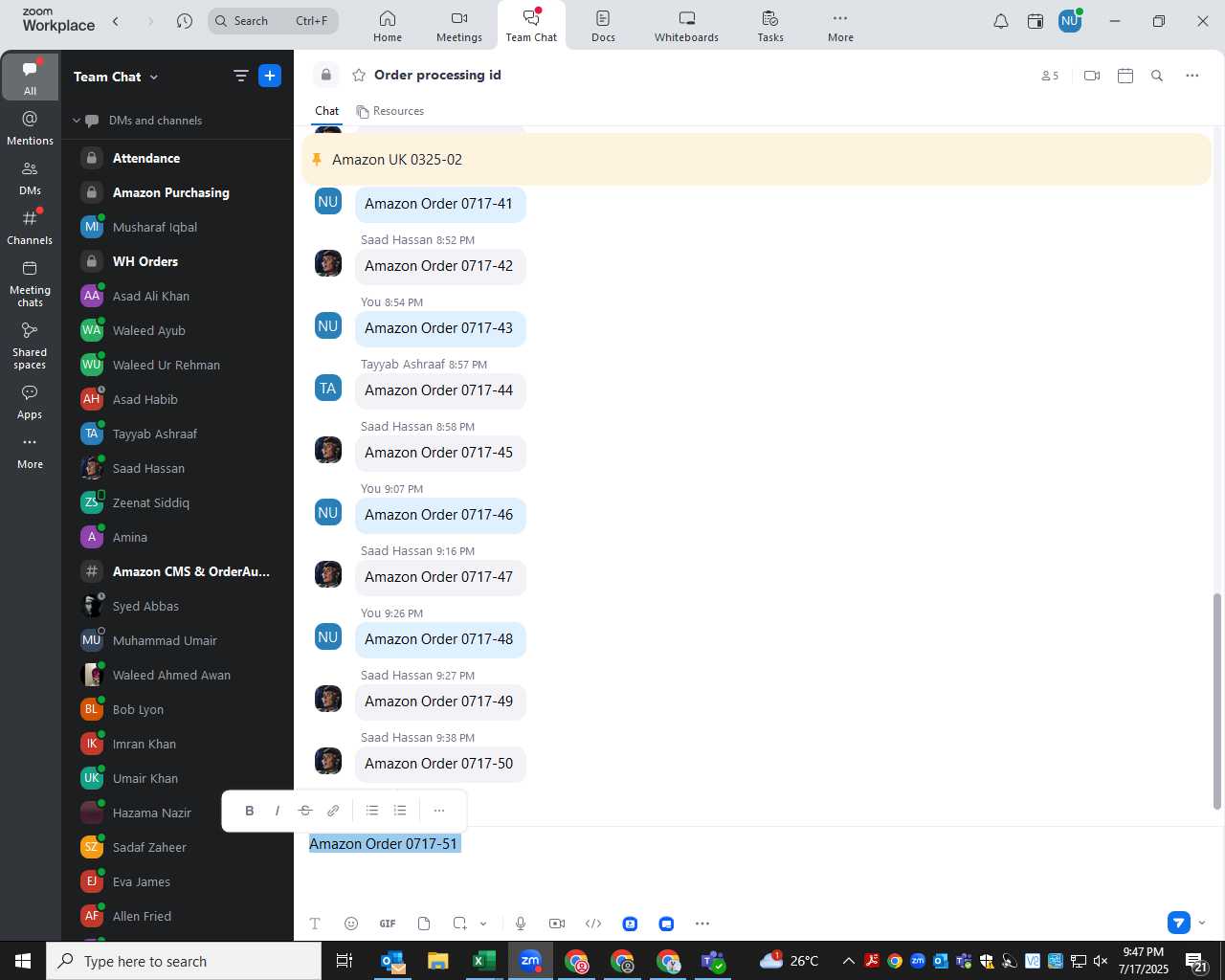Open notifications bell
Screen dimensions: 1225x980
1001,21
